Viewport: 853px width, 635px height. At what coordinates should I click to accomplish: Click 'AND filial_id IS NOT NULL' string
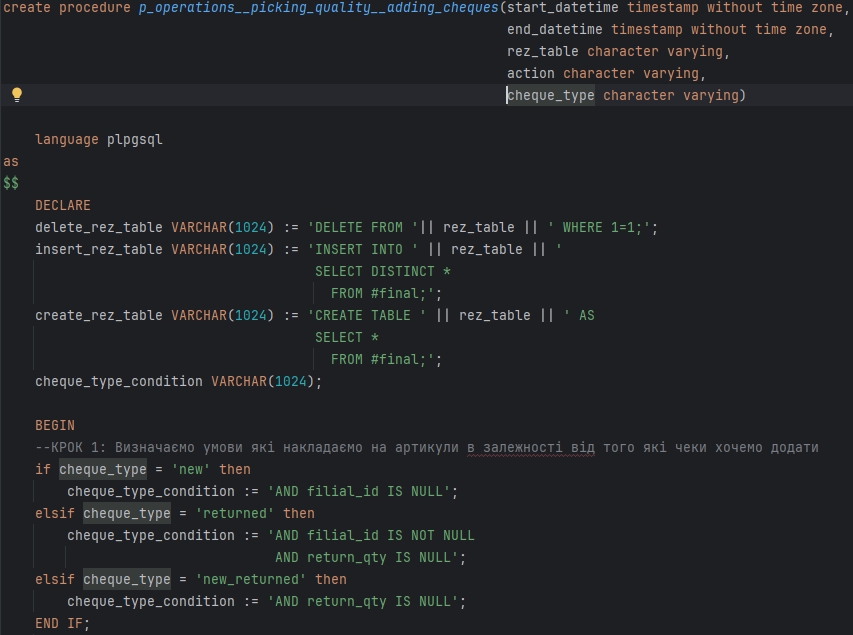[371, 535]
